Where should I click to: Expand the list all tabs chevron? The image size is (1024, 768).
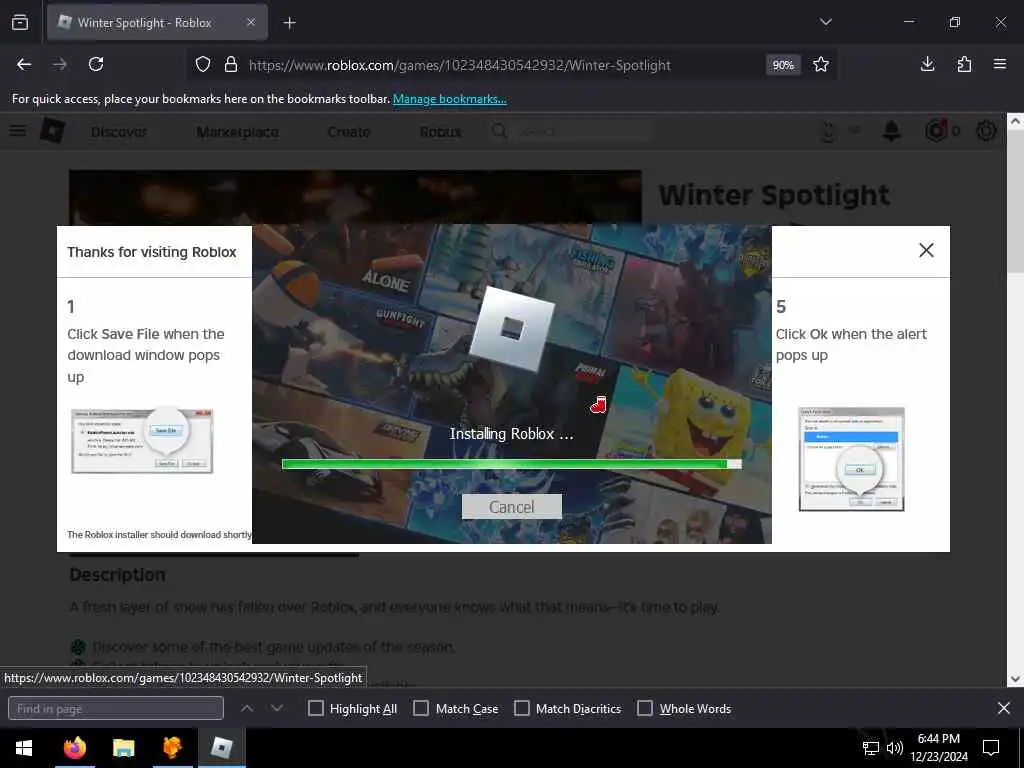tap(825, 22)
